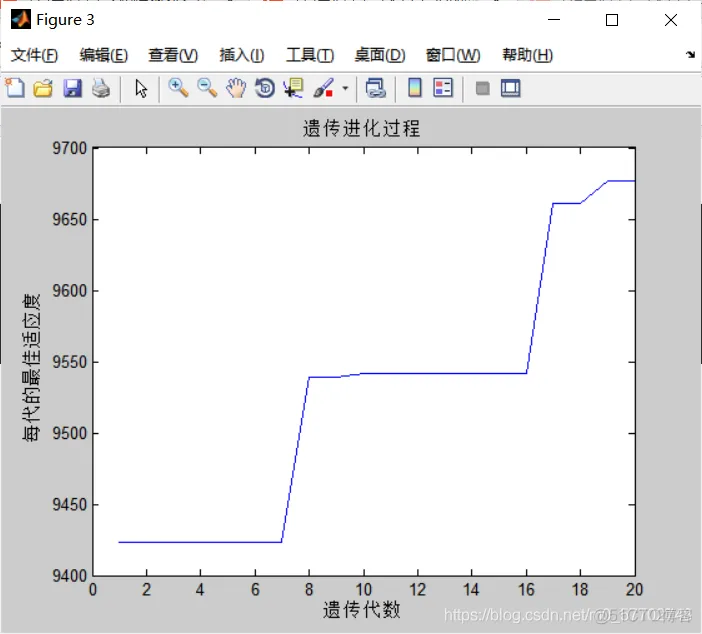Click the Show Plot Tools and Dock icon

(510, 88)
